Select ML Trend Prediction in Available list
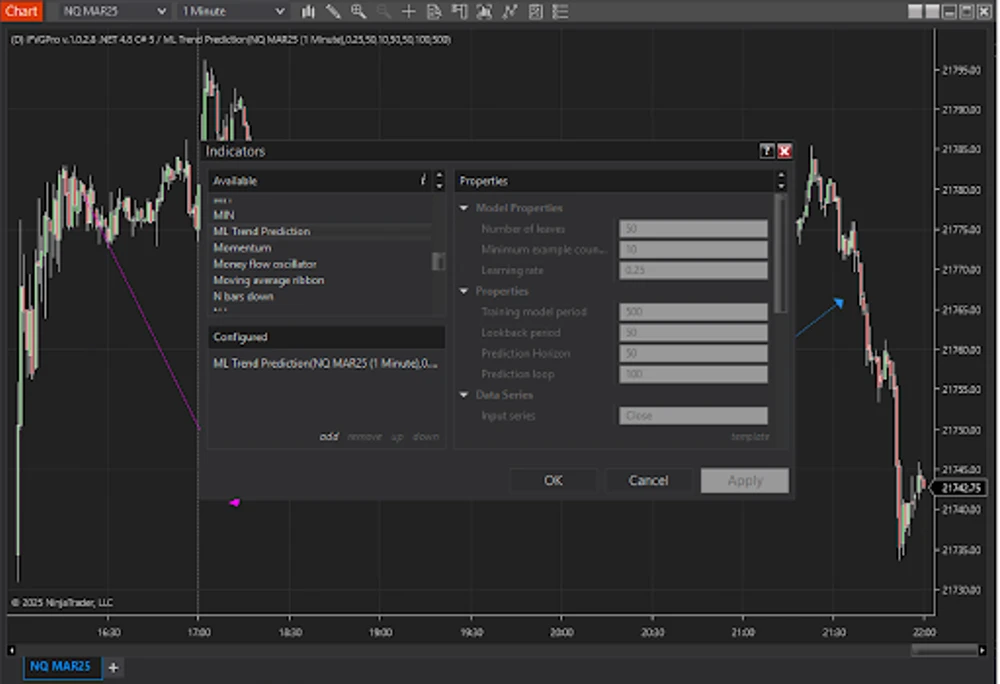Image resolution: width=1000 pixels, height=684 pixels. coord(323,231)
